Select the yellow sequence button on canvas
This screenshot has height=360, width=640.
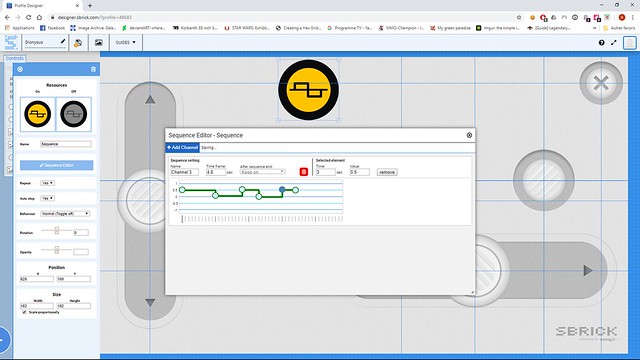(308, 90)
